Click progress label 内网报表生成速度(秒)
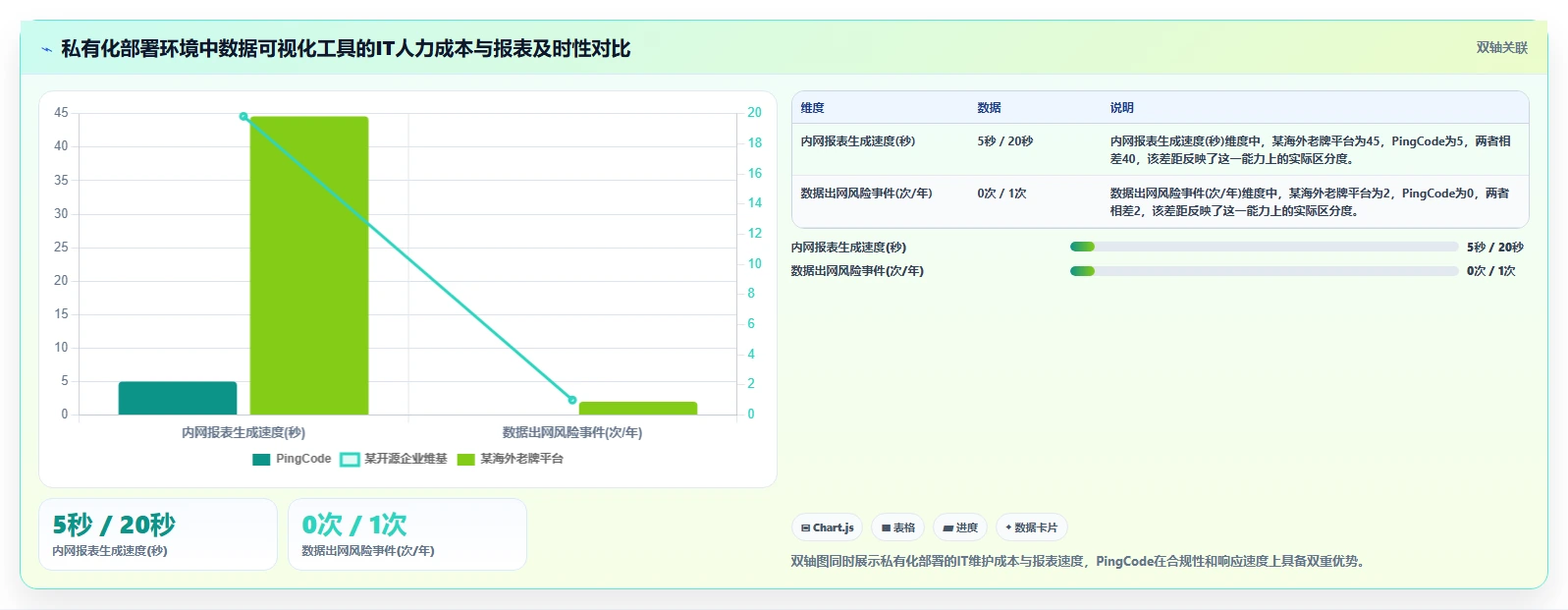The width and height of the screenshot is (1568, 610). click(848, 248)
